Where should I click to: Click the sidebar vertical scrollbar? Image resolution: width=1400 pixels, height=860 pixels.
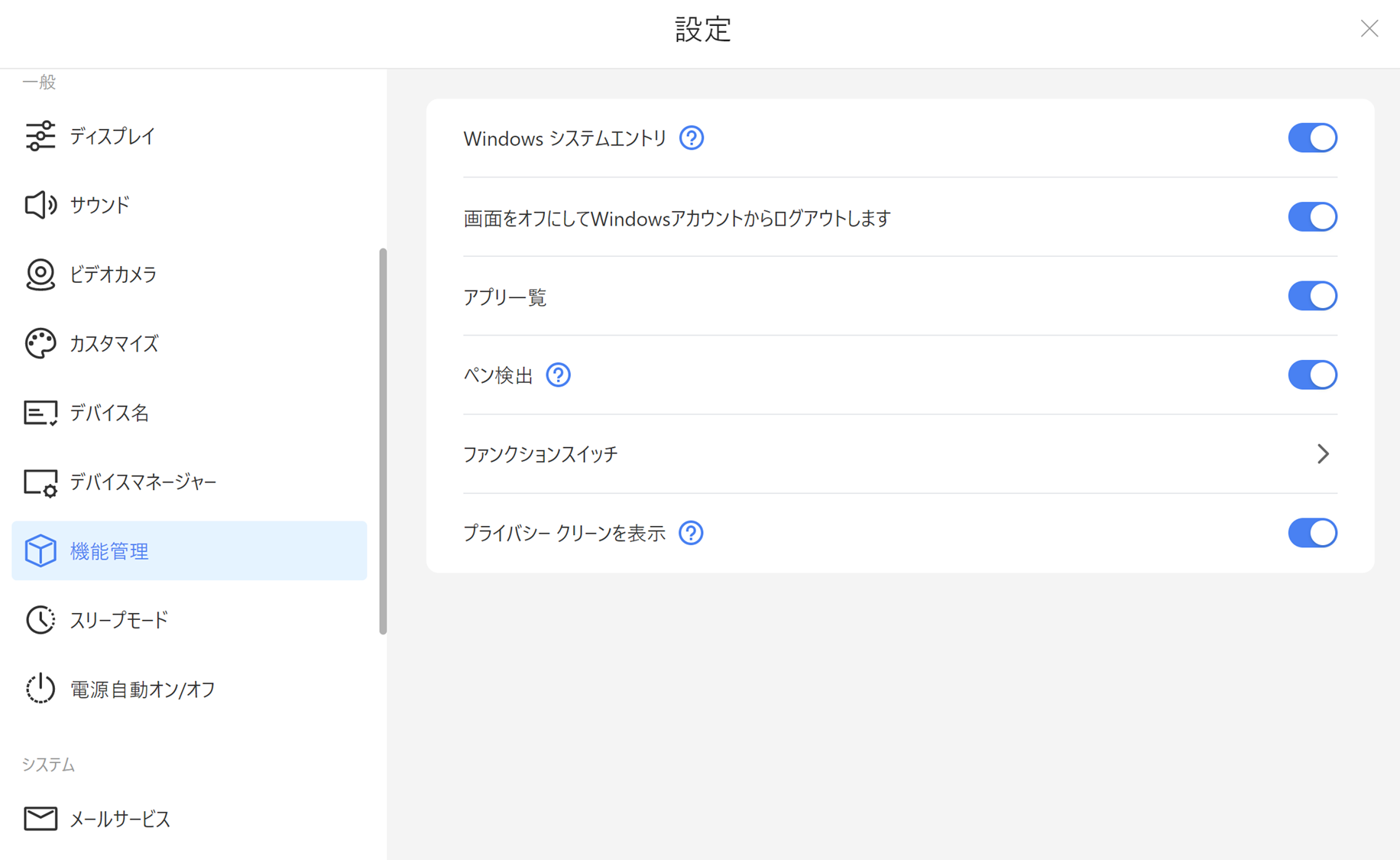click(383, 441)
